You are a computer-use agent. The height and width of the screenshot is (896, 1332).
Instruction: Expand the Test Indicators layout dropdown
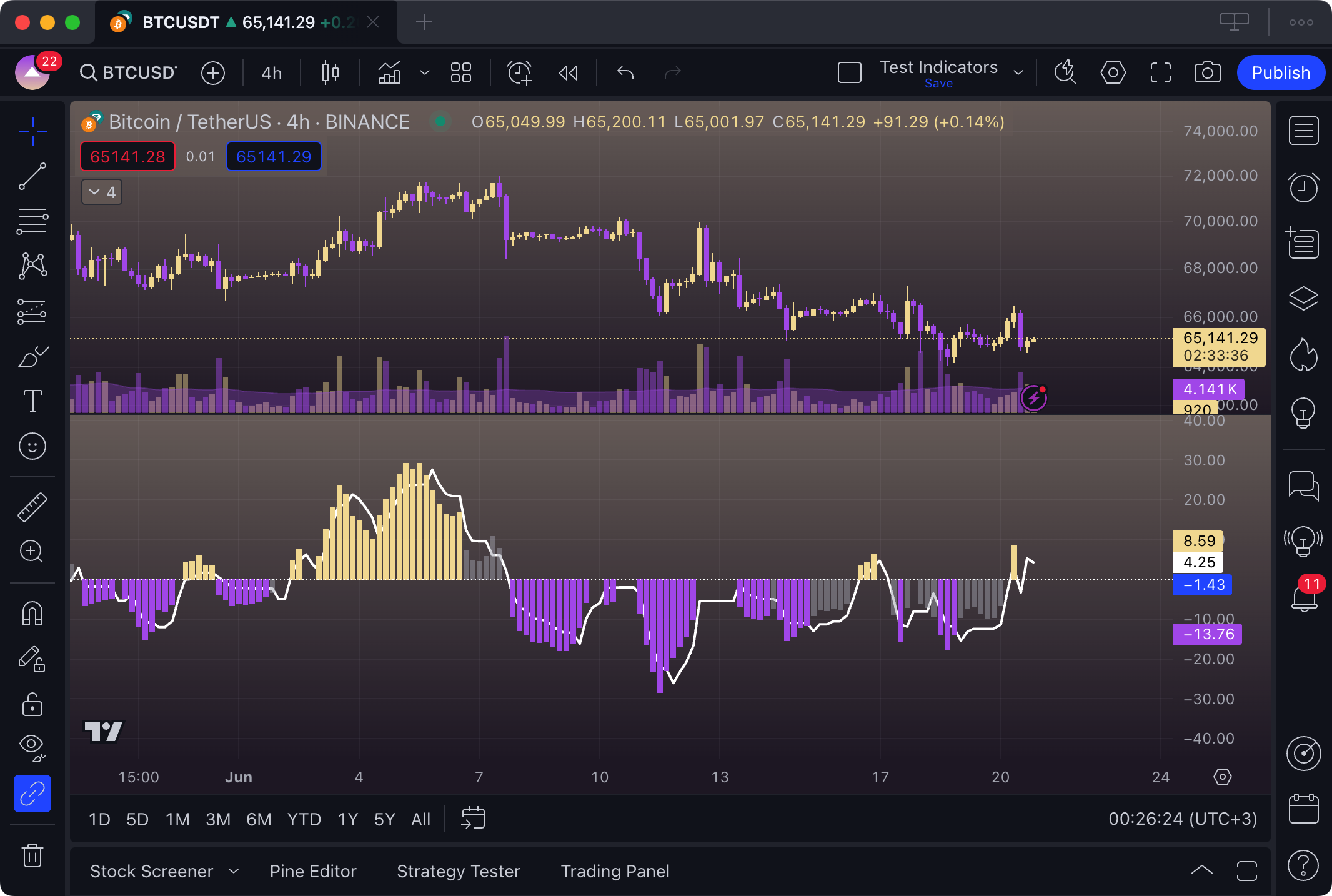click(x=1018, y=73)
